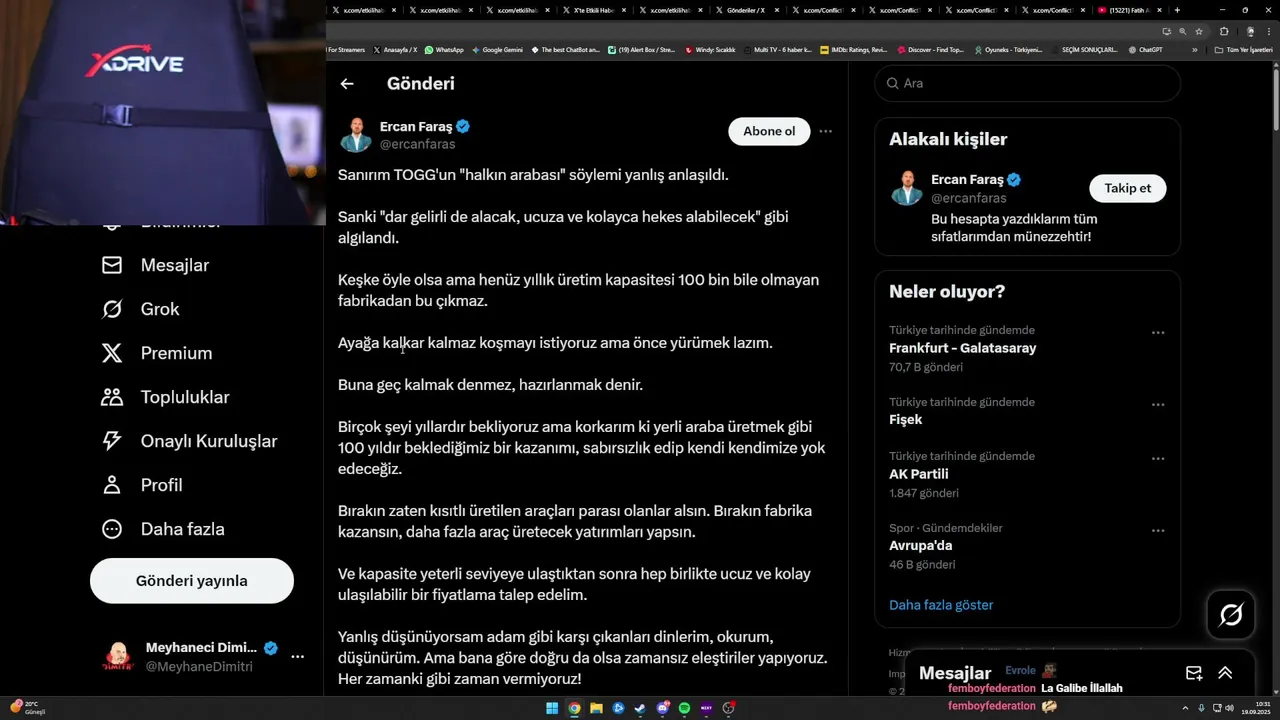This screenshot has height=720, width=1280.
Task: Click the page vertical scrollbar
Action: (x=1275, y=100)
